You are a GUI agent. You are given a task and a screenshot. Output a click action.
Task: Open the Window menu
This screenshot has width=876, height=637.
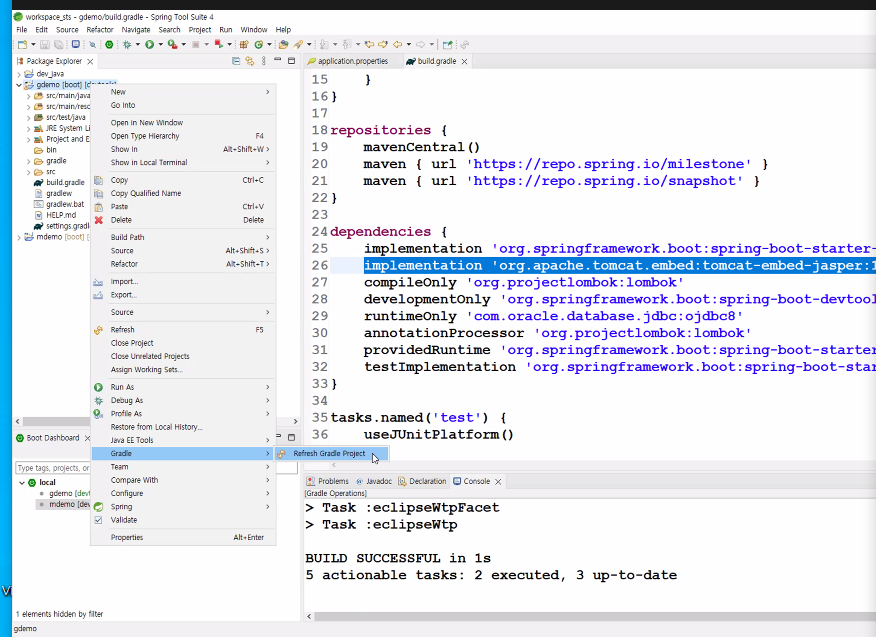tap(254, 30)
